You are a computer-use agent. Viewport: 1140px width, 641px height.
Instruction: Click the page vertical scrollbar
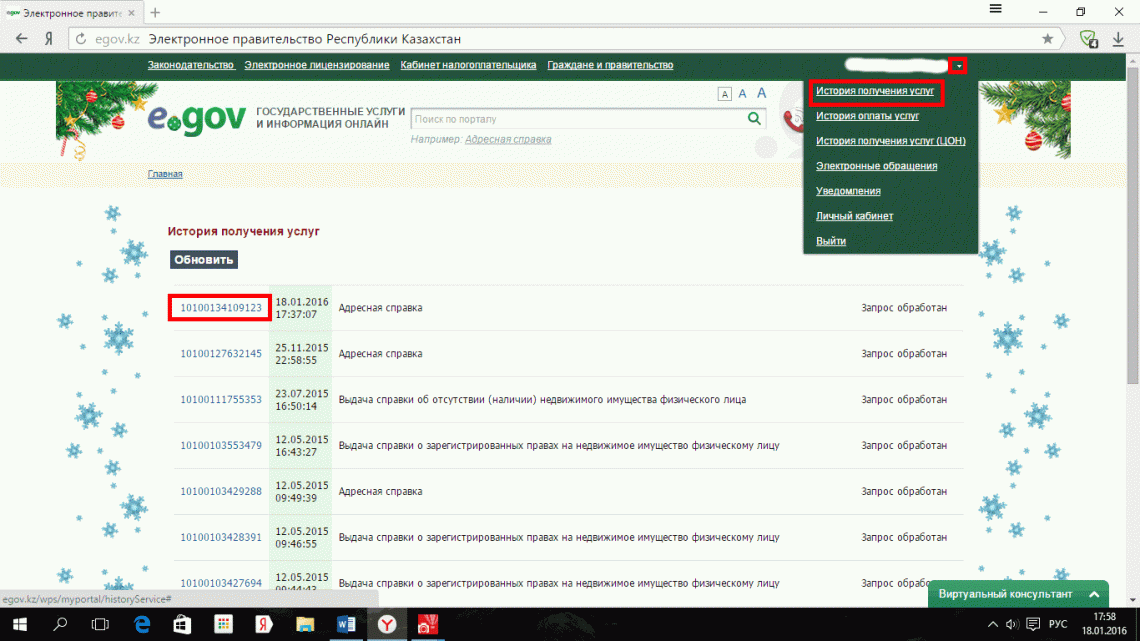click(1132, 300)
